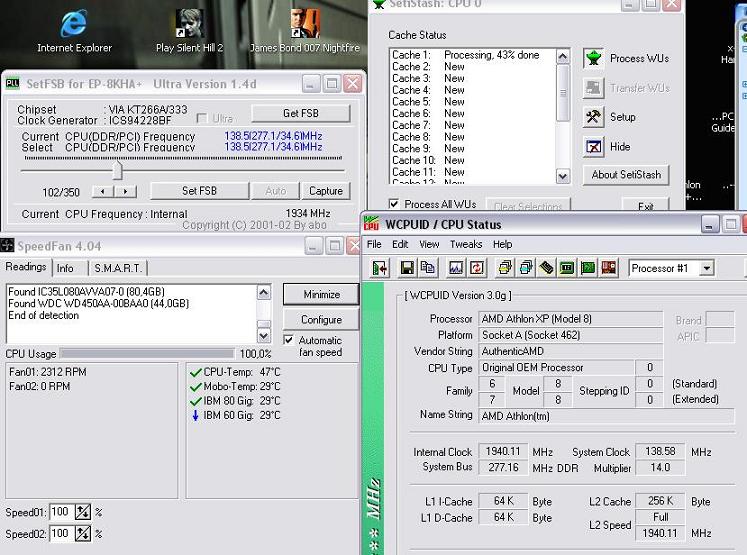Open the File menu in WCPUID

click(x=374, y=244)
